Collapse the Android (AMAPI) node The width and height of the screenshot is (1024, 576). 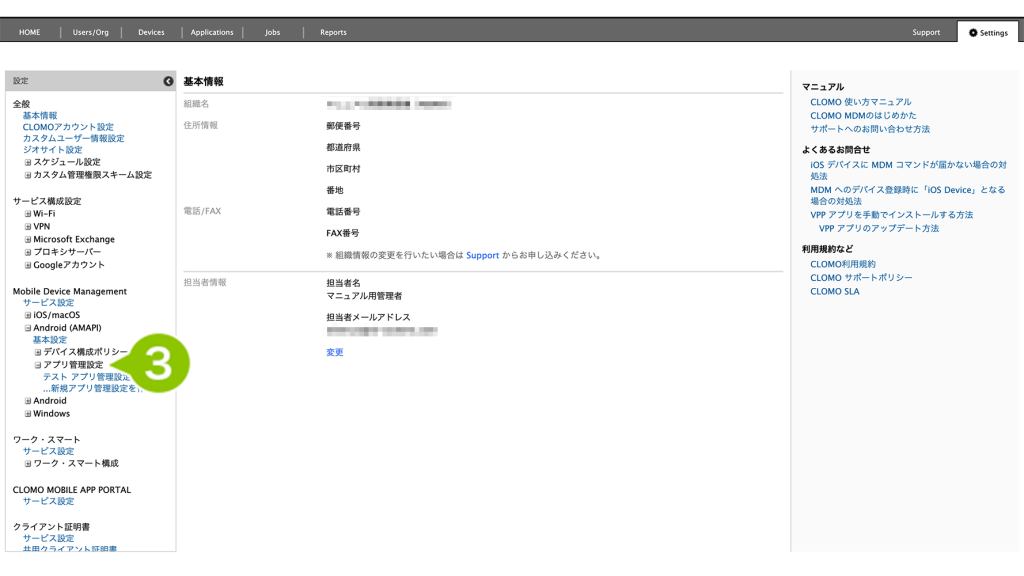28,328
